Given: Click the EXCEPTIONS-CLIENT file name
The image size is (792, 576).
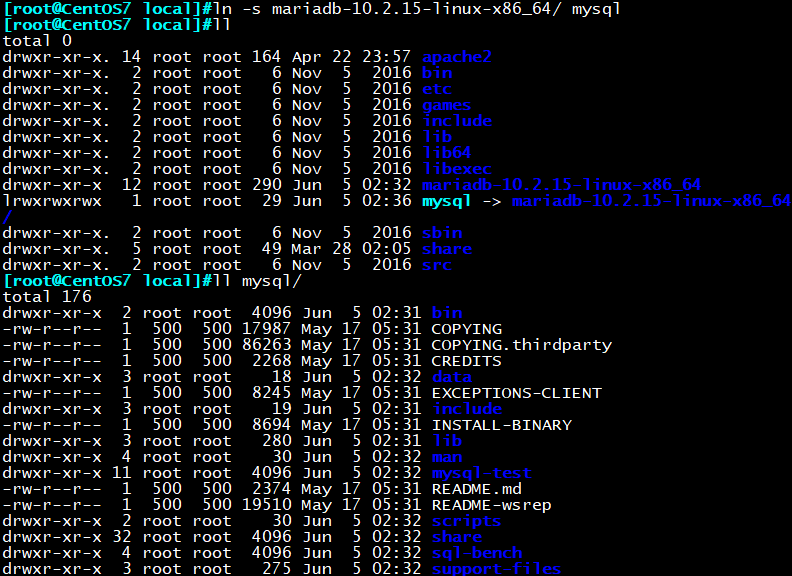Looking at the screenshot, I should tap(517, 393).
